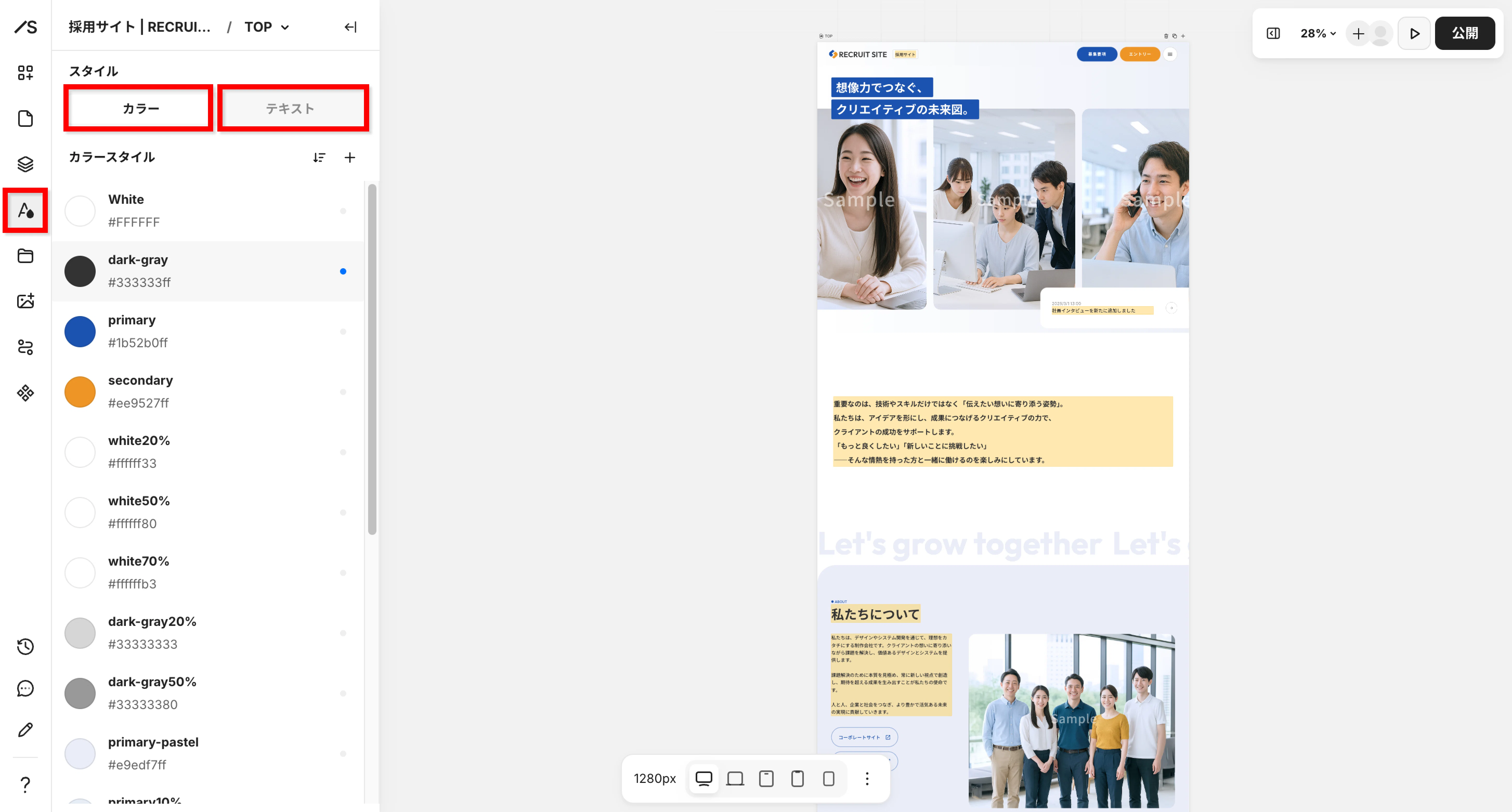Toggle the right side panel icon
This screenshot has height=812, width=1512.
click(x=1273, y=34)
